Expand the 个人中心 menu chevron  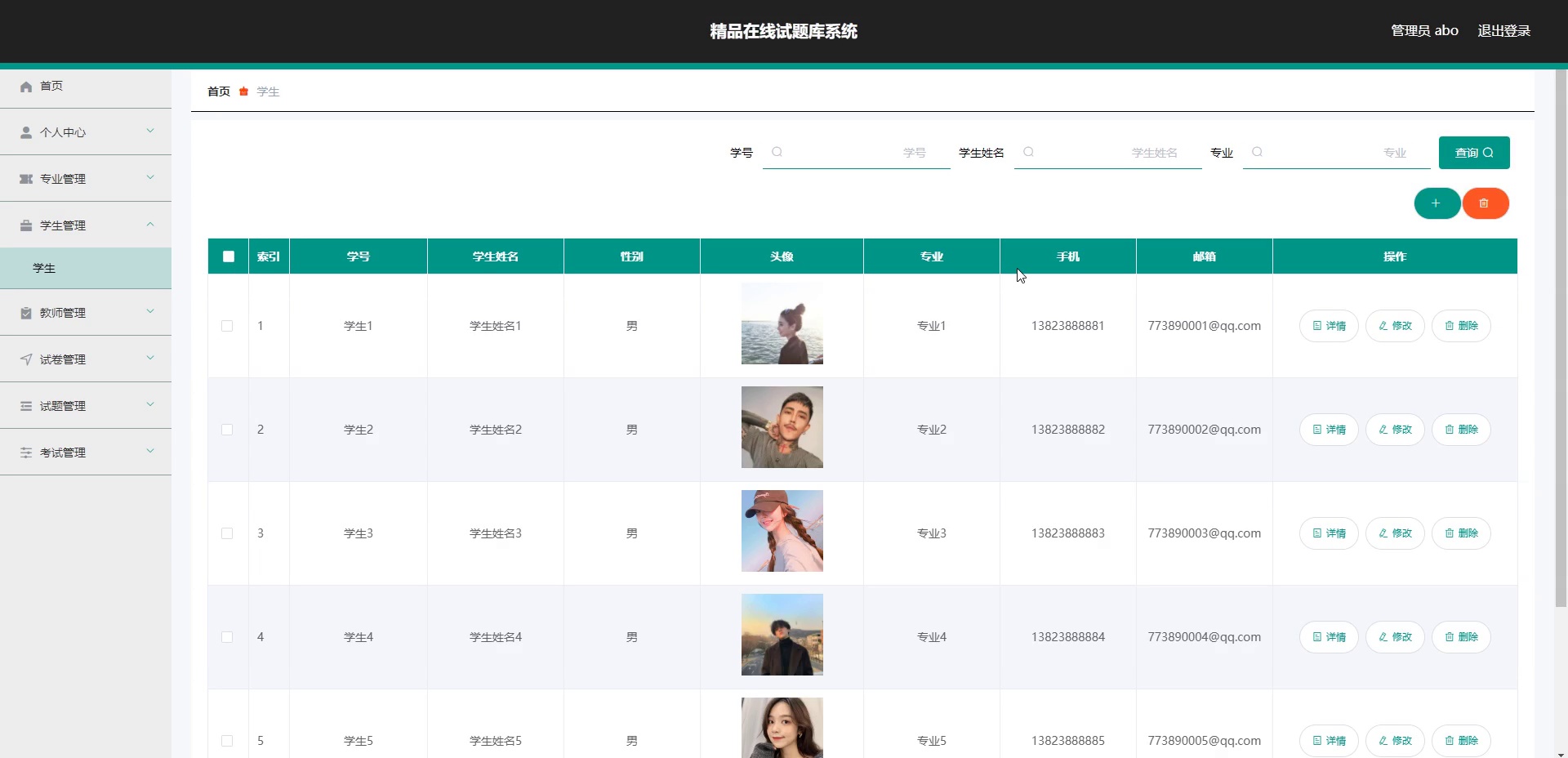pyautogui.click(x=150, y=131)
